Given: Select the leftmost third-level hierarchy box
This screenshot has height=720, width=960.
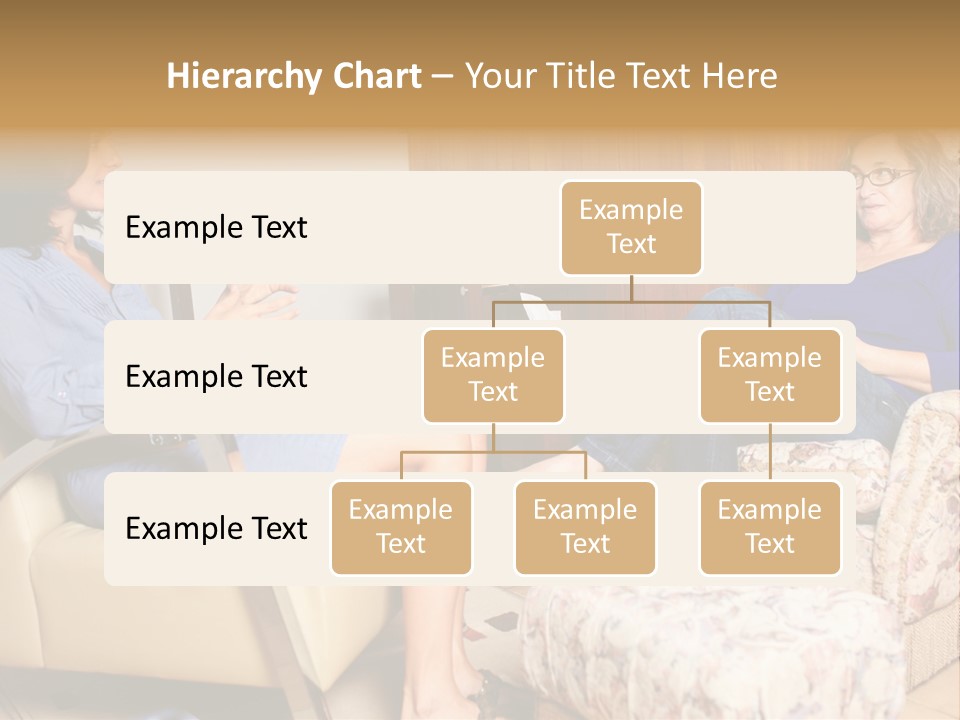Looking at the screenshot, I should [x=401, y=527].
